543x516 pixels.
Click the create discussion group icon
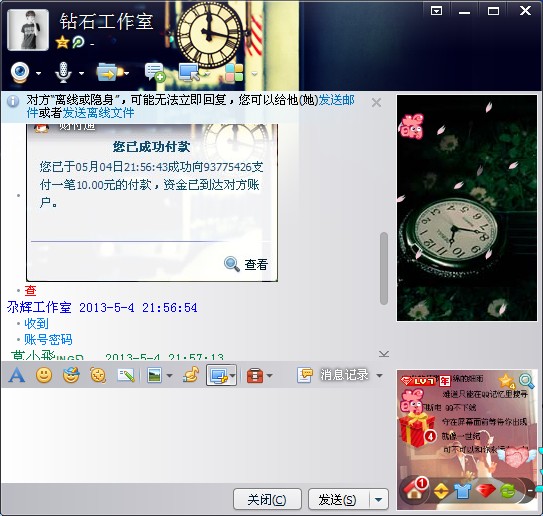click(x=154, y=72)
